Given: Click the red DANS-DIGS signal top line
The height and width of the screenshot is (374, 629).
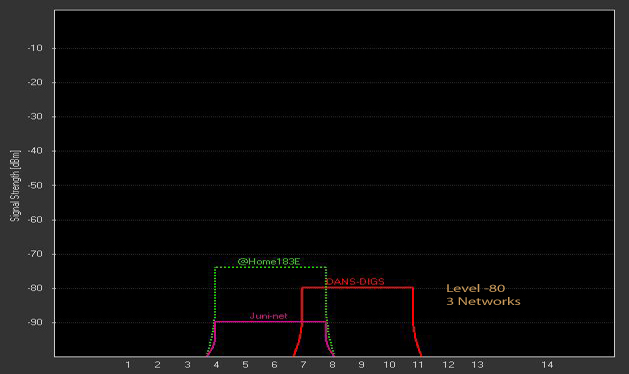Looking at the screenshot, I should (x=357, y=287).
